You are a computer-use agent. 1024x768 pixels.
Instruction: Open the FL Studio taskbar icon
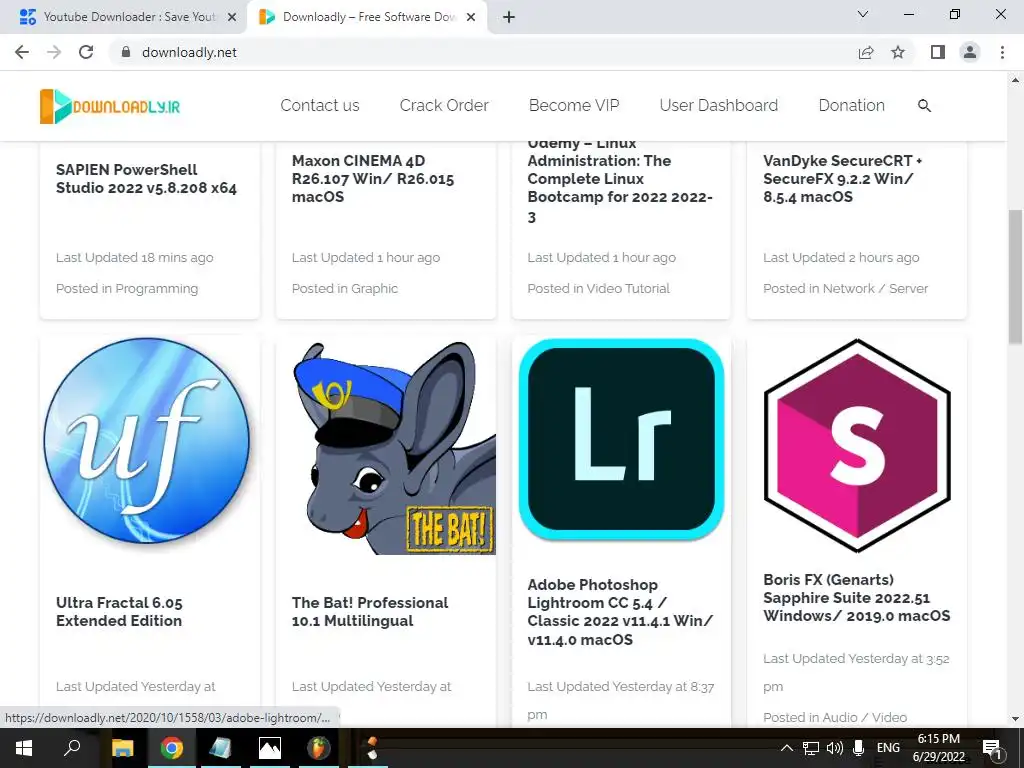(x=319, y=748)
